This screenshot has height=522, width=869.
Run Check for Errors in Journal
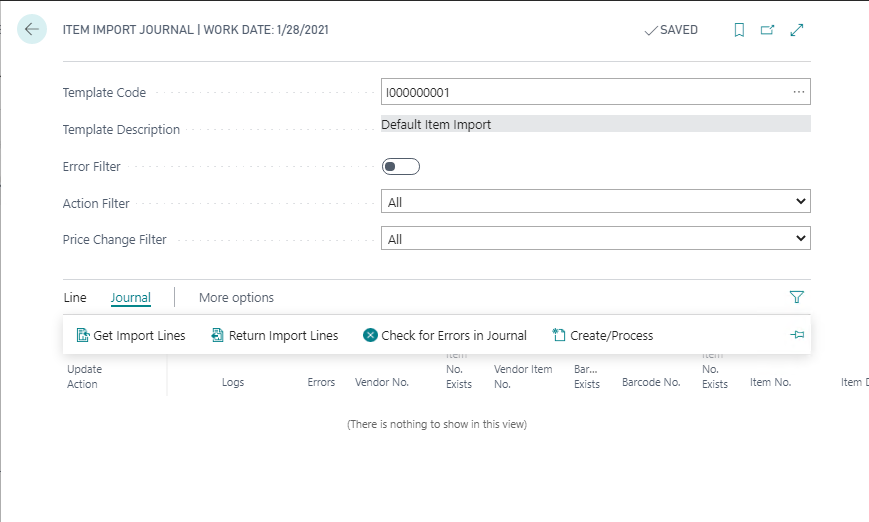(x=445, y=336)
